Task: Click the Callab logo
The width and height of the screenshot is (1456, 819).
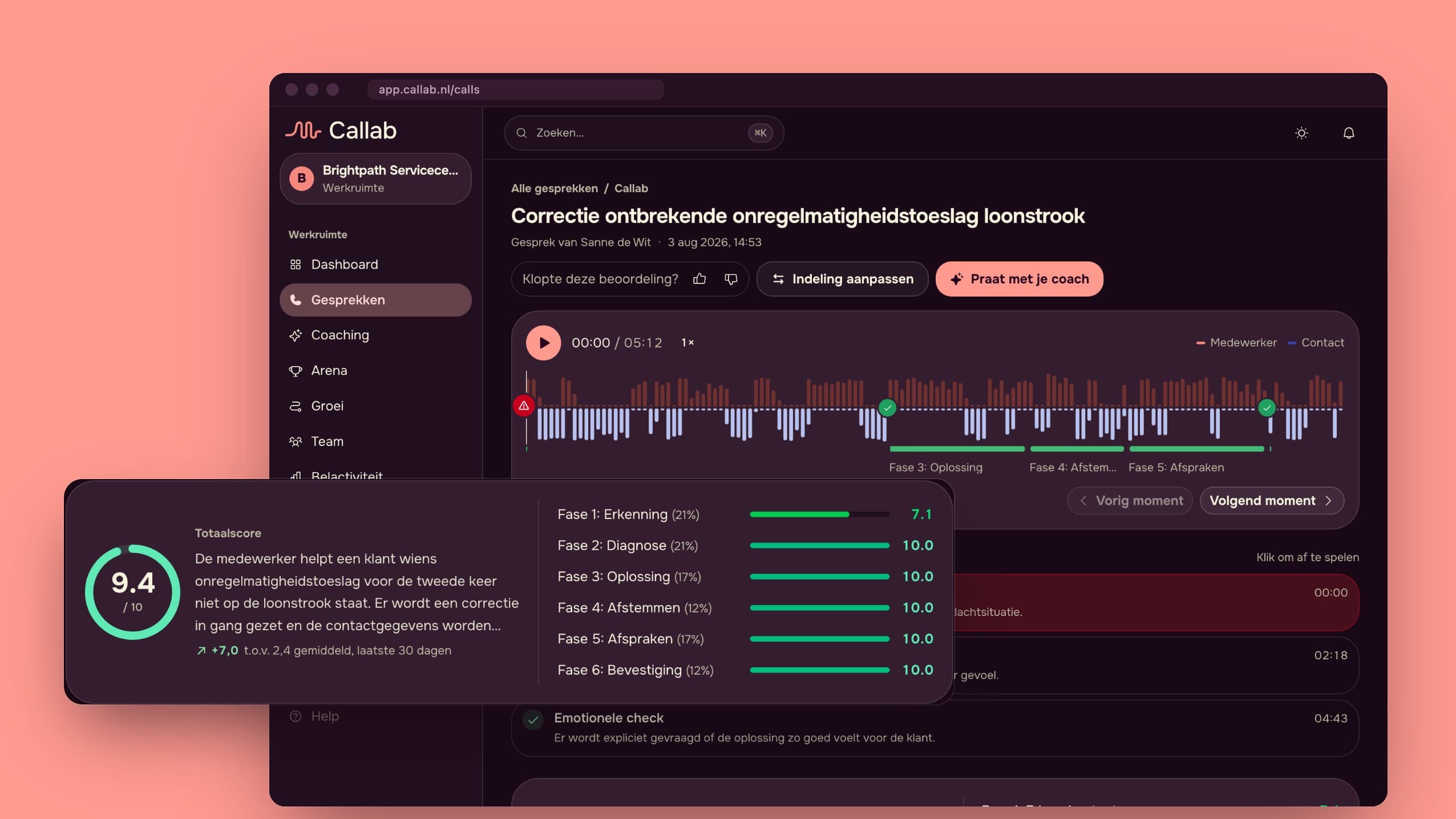Action: 341,131
